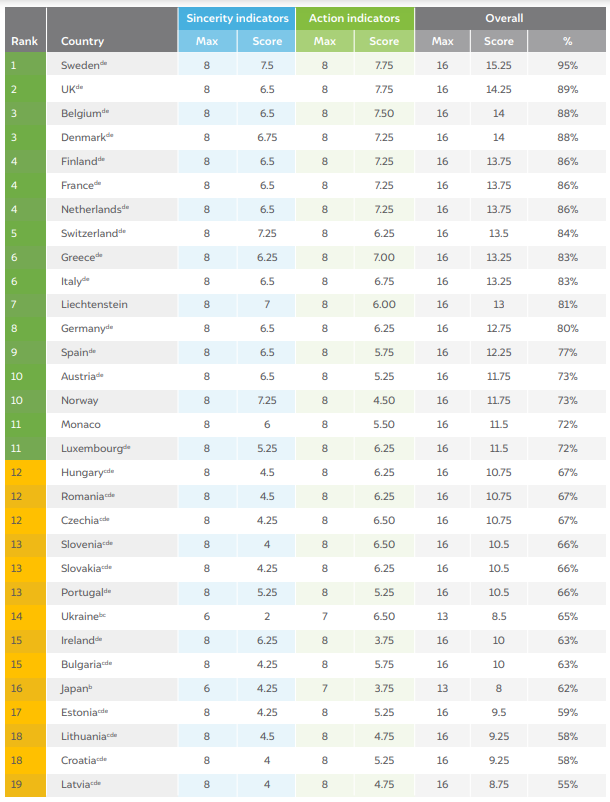Click the Action indicators column group header

pyautogui.click(x=354, y=18)
